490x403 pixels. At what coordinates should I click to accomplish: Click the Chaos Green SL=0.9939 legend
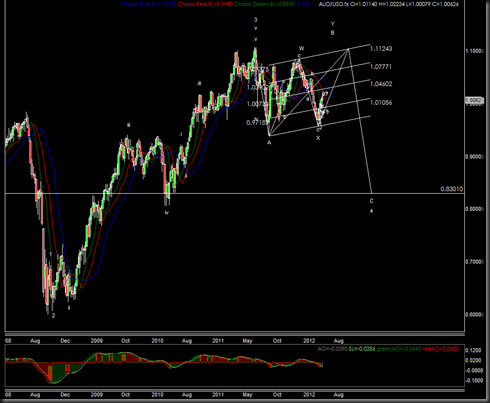pyautogui.click(x=265, y=4)
